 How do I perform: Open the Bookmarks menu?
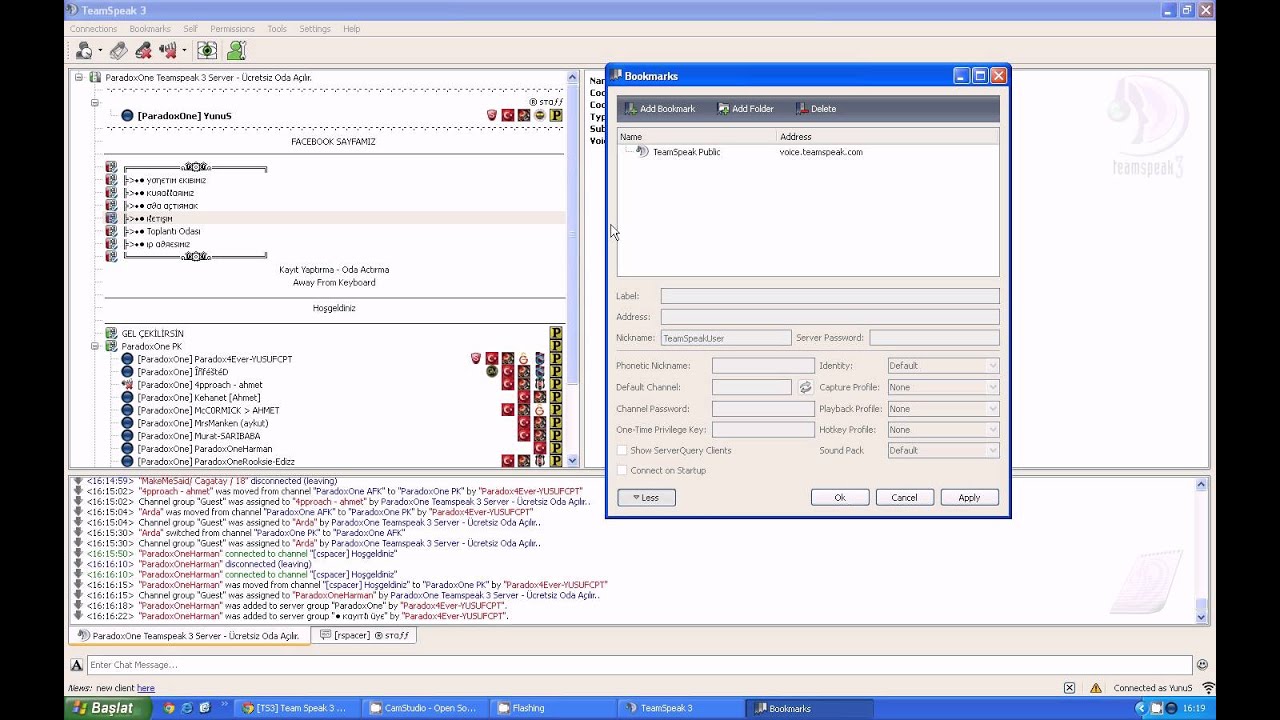pos(150,29)
